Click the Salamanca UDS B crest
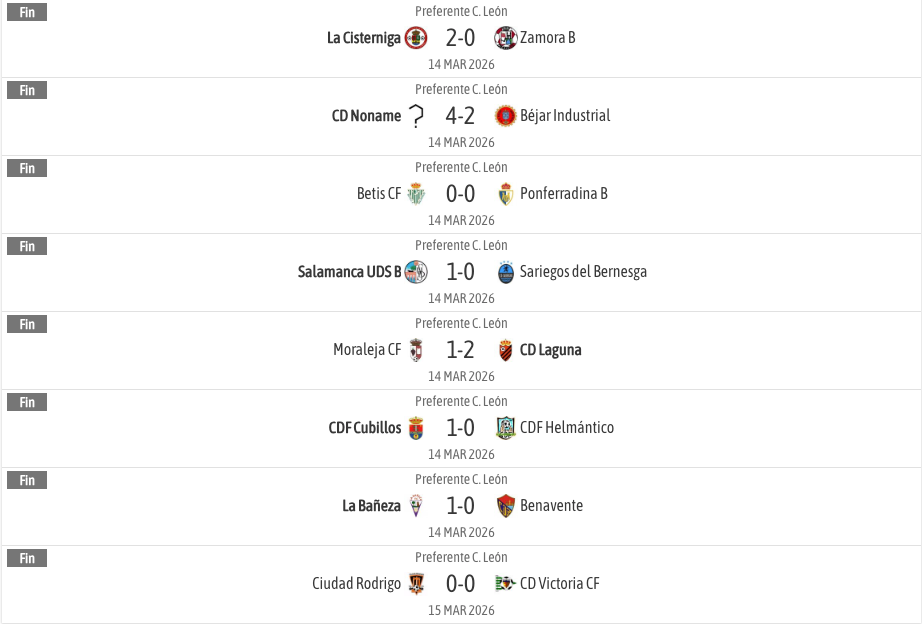This screenshot has width=922, height=624. tap(416, 272)
